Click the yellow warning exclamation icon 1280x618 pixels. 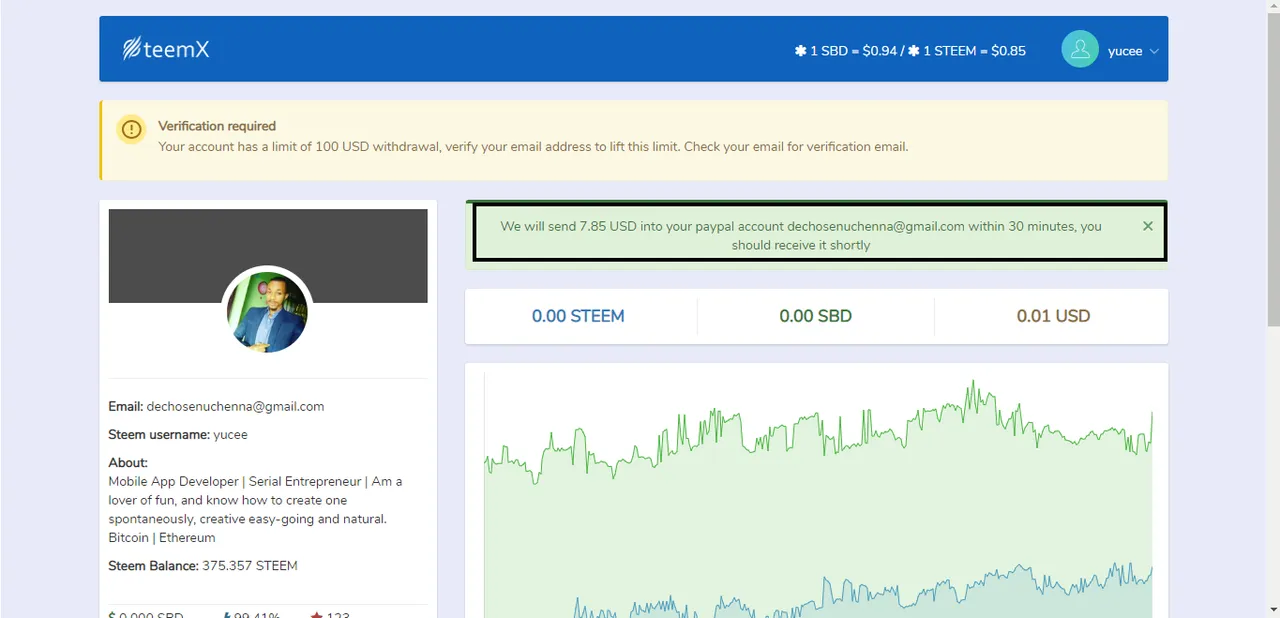(131, 129)
